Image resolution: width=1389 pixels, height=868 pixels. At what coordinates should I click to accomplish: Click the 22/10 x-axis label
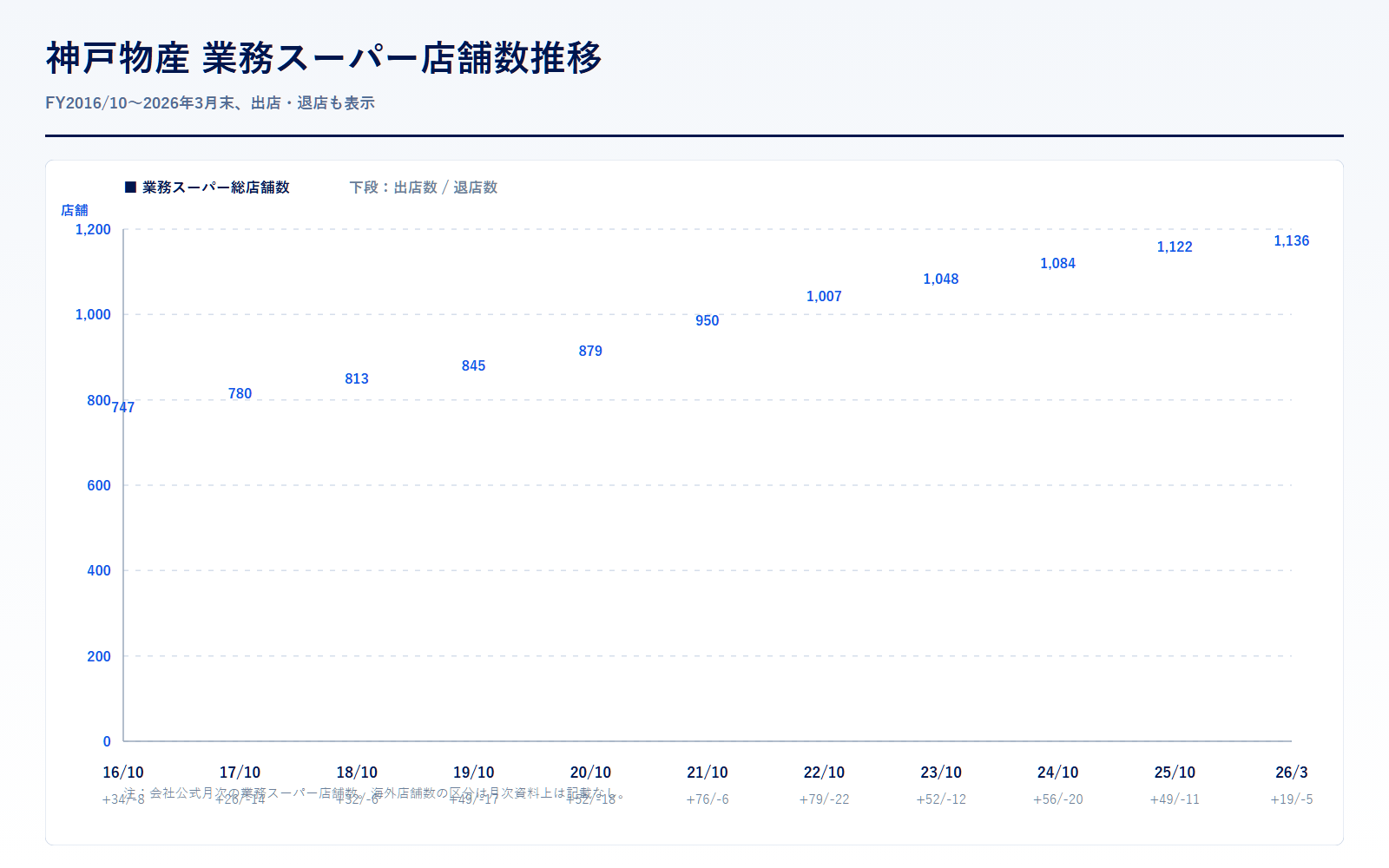click(x=824, y=773)
